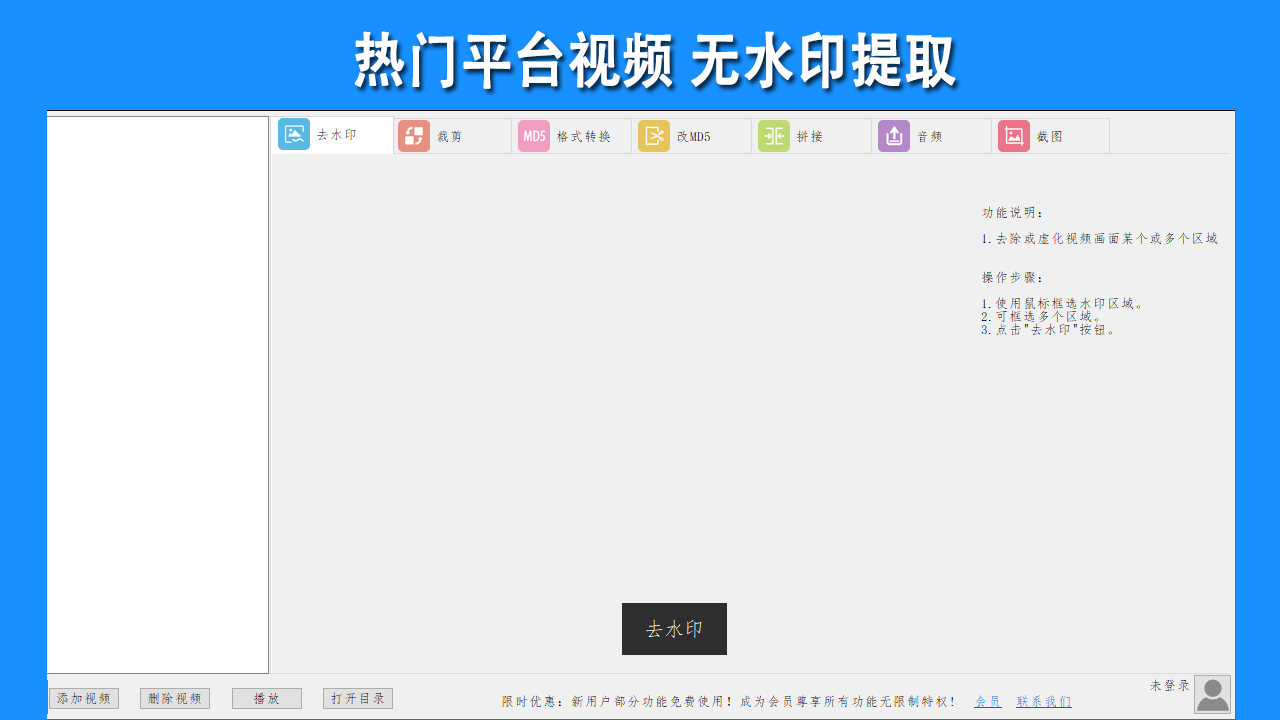The image size is (1280, 720).
Task: Click the 裁剪 crop tool icon
Action: pos(413,134)
